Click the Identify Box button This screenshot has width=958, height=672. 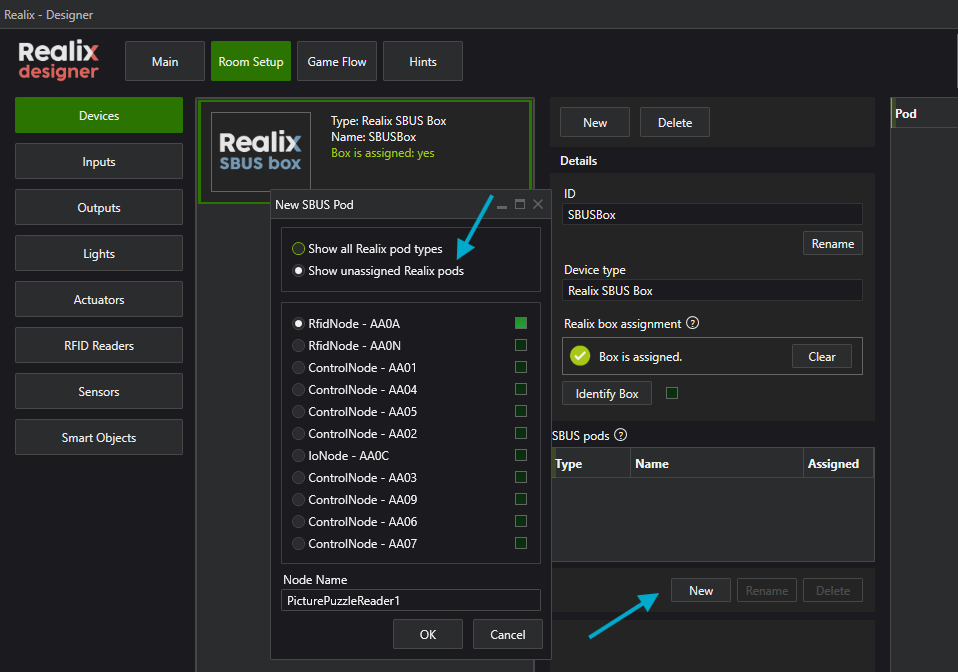coord(607,393)
